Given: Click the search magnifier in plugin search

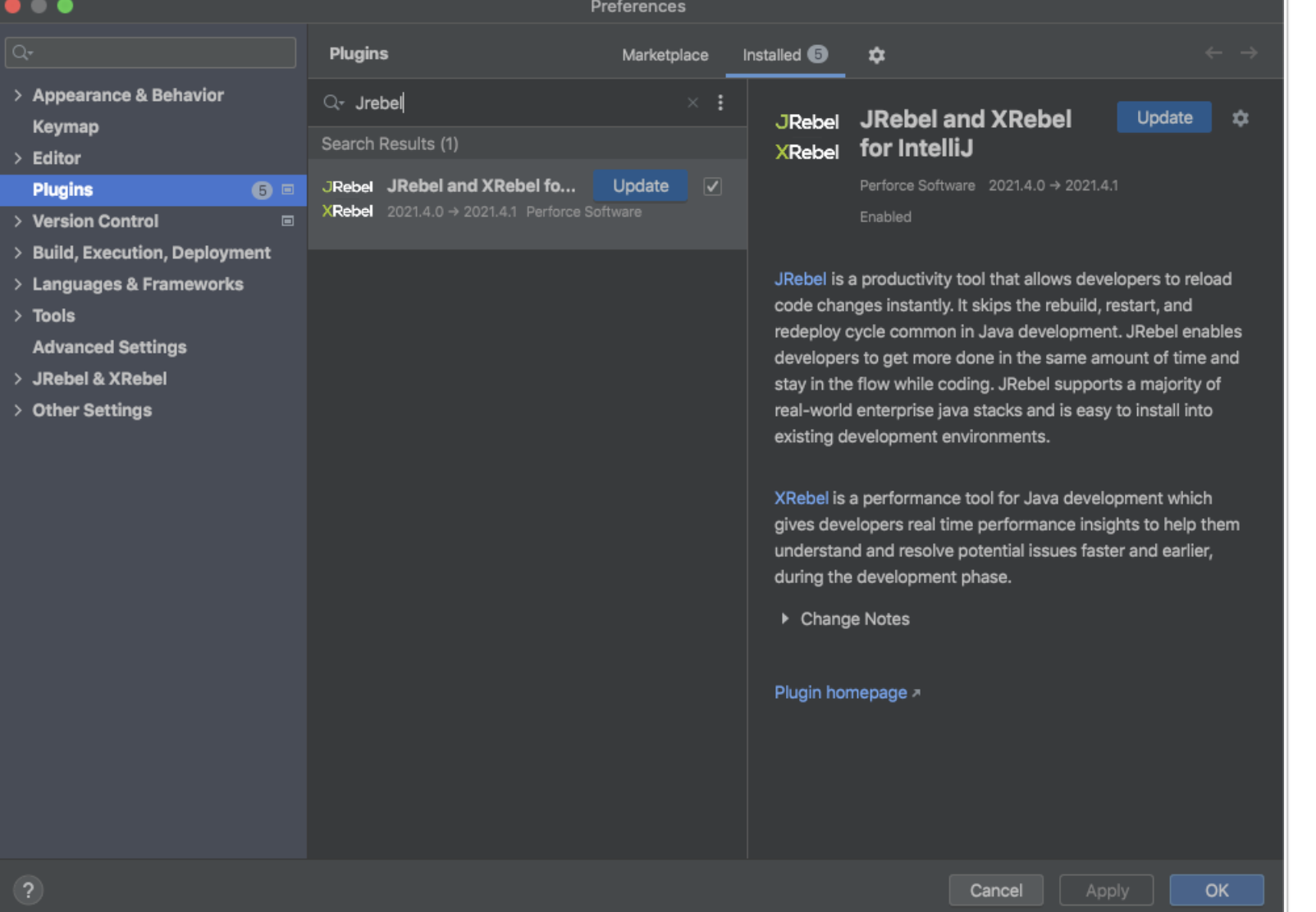Looking at the screenshot, I should click(332, 103).
